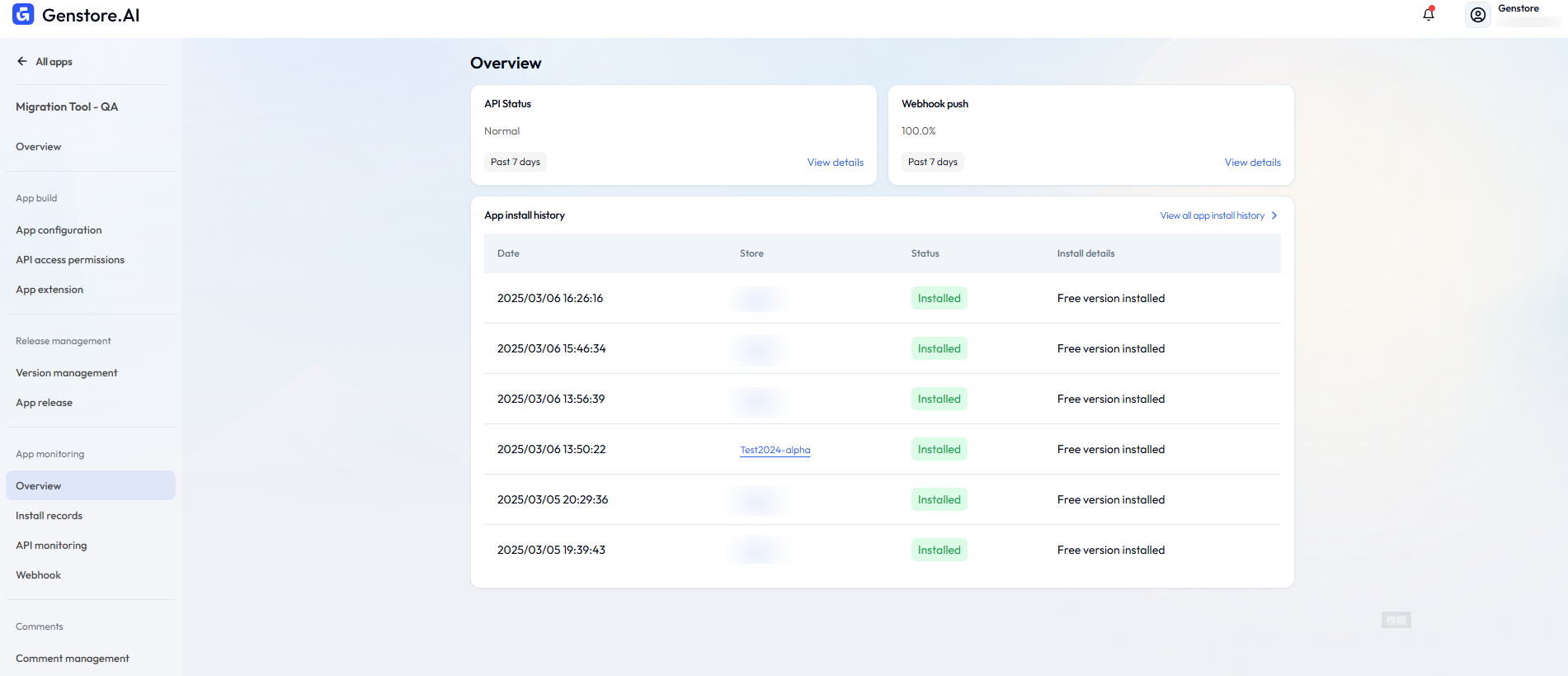Open Comment management
The height and width of the screenshot is (676, 1568).
pos(73,659)
